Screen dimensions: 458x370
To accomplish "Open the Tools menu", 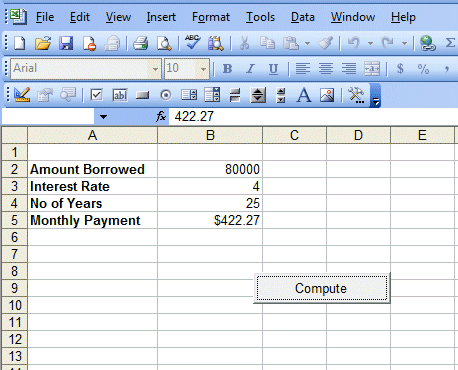I will point(260,17).
